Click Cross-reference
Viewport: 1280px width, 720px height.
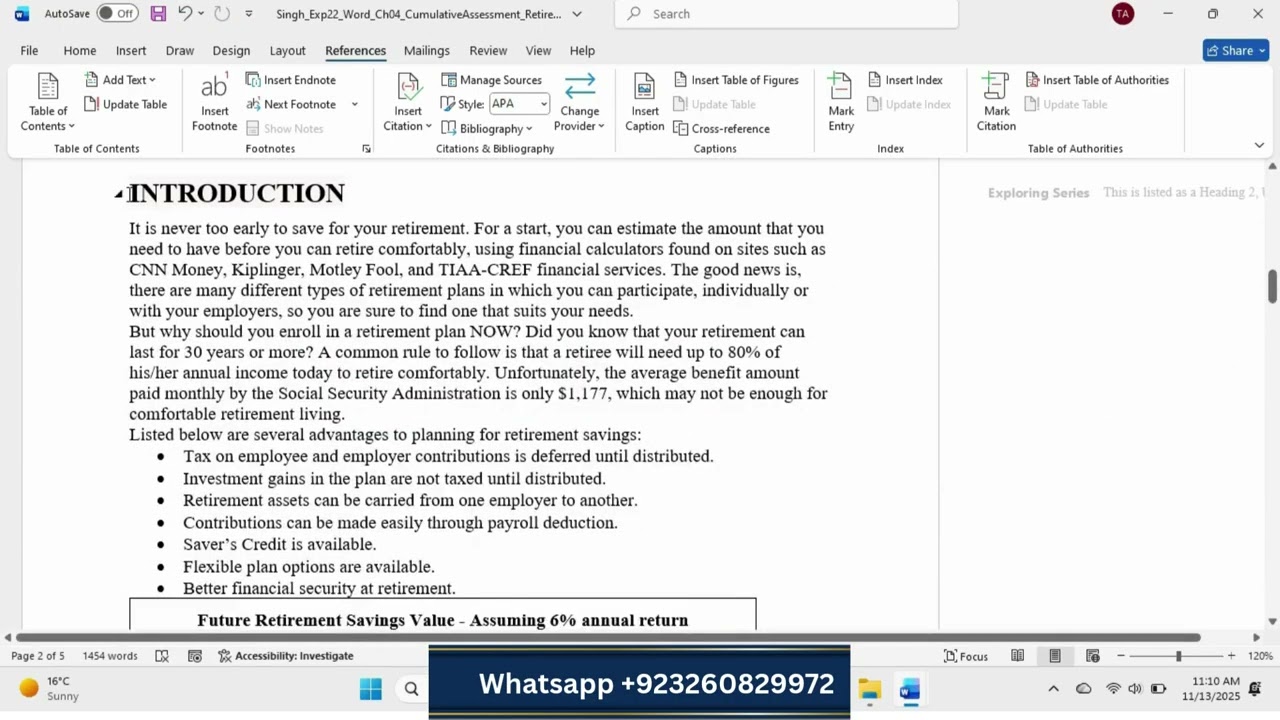point(722,128)
